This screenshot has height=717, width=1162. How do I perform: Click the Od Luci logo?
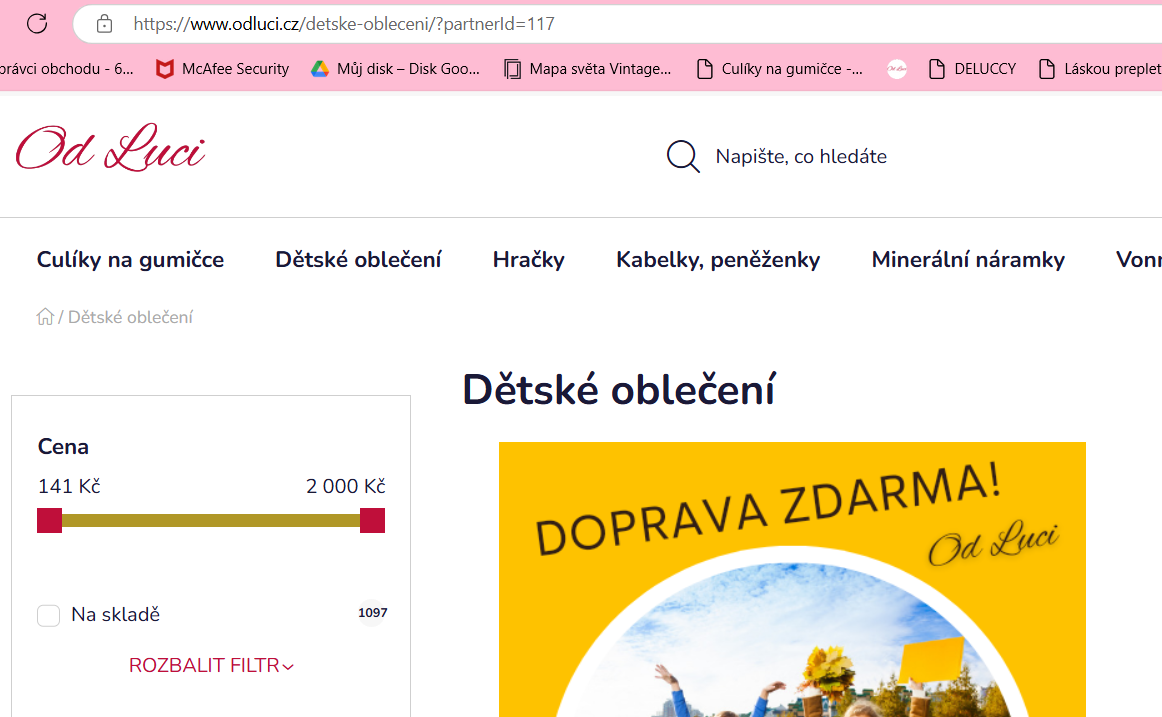(110, 148)
